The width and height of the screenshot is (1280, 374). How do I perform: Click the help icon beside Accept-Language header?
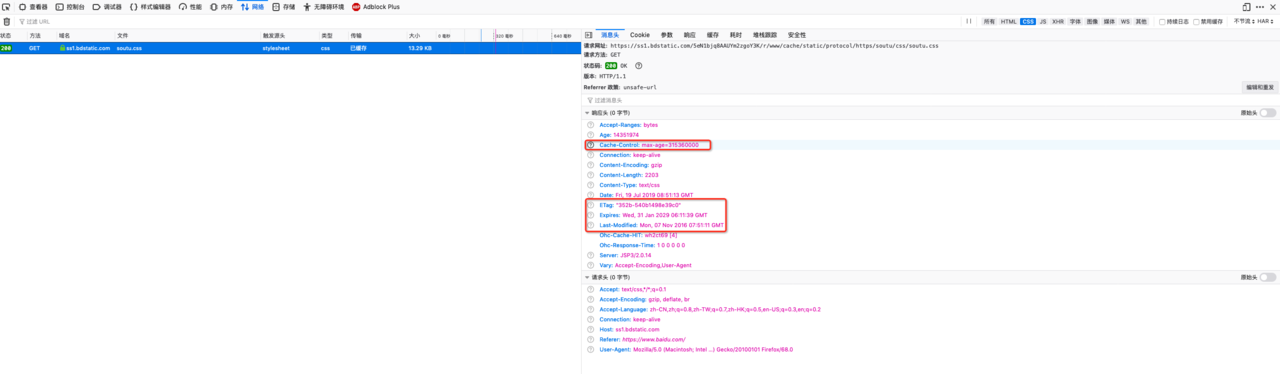[x=591, y=309]
